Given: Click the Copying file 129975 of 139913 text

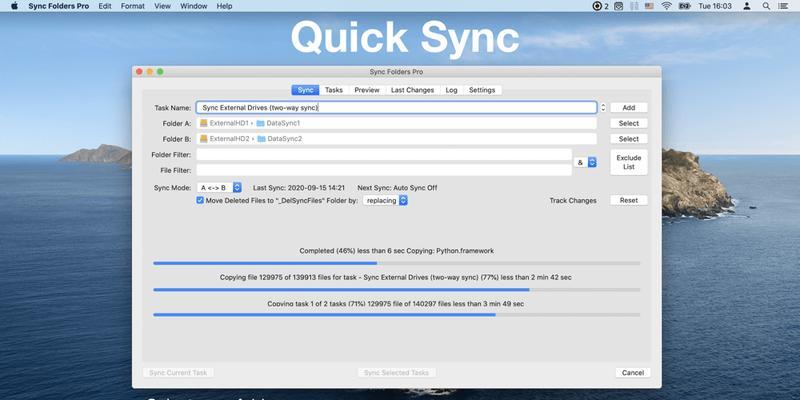Looking at the screenshot, I should point(395,278).
